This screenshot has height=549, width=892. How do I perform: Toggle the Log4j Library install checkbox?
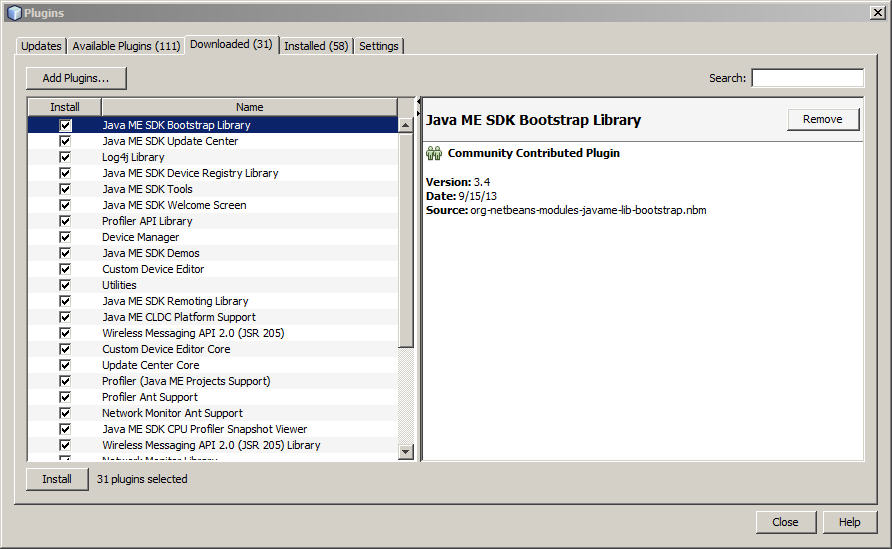(x=65, y=157)
